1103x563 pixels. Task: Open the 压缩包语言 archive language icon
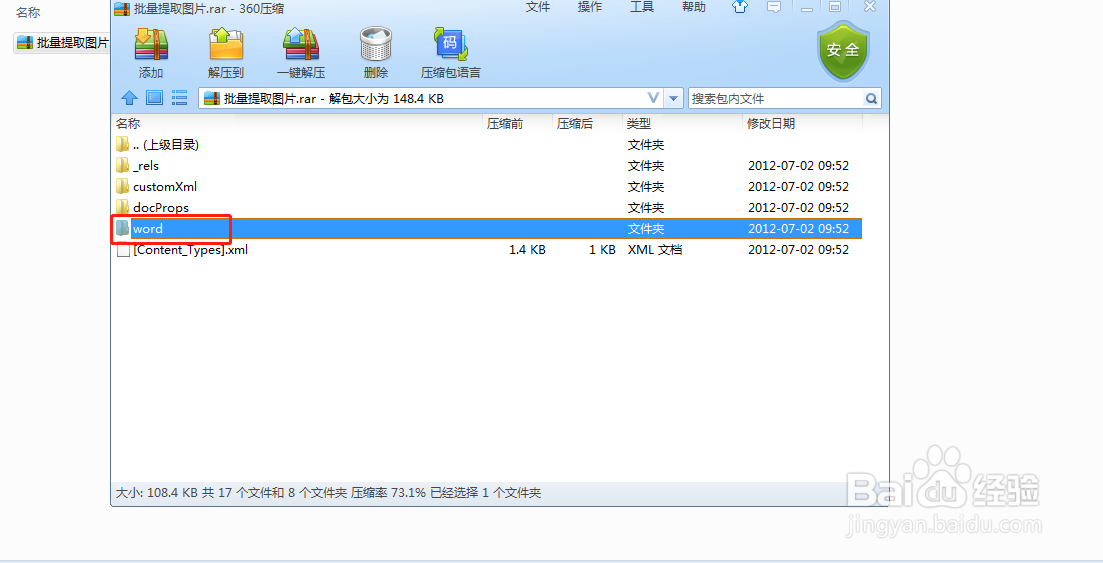coord(450,44)
